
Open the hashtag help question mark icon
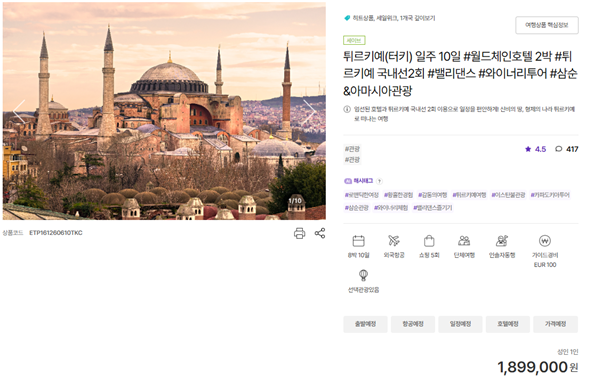[x=379, y=181]
